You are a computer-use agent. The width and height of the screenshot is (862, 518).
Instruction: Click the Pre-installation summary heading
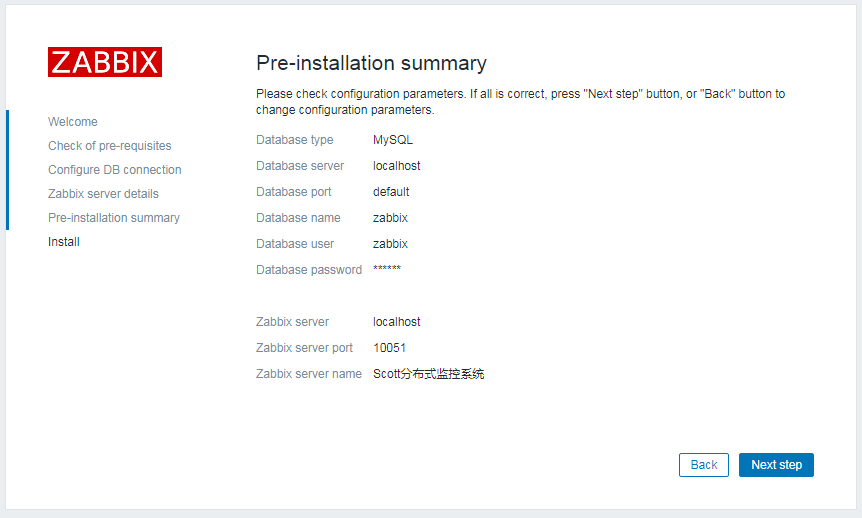[371, 63]
